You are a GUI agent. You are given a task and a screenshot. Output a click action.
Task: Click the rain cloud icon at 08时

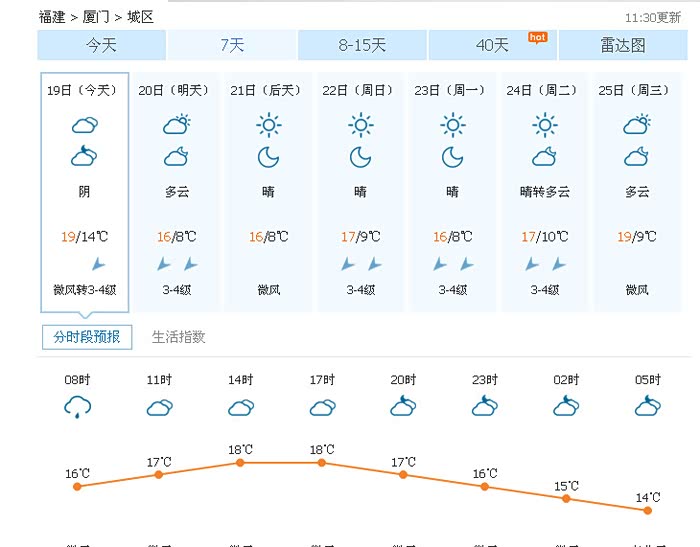coord(77,406)
